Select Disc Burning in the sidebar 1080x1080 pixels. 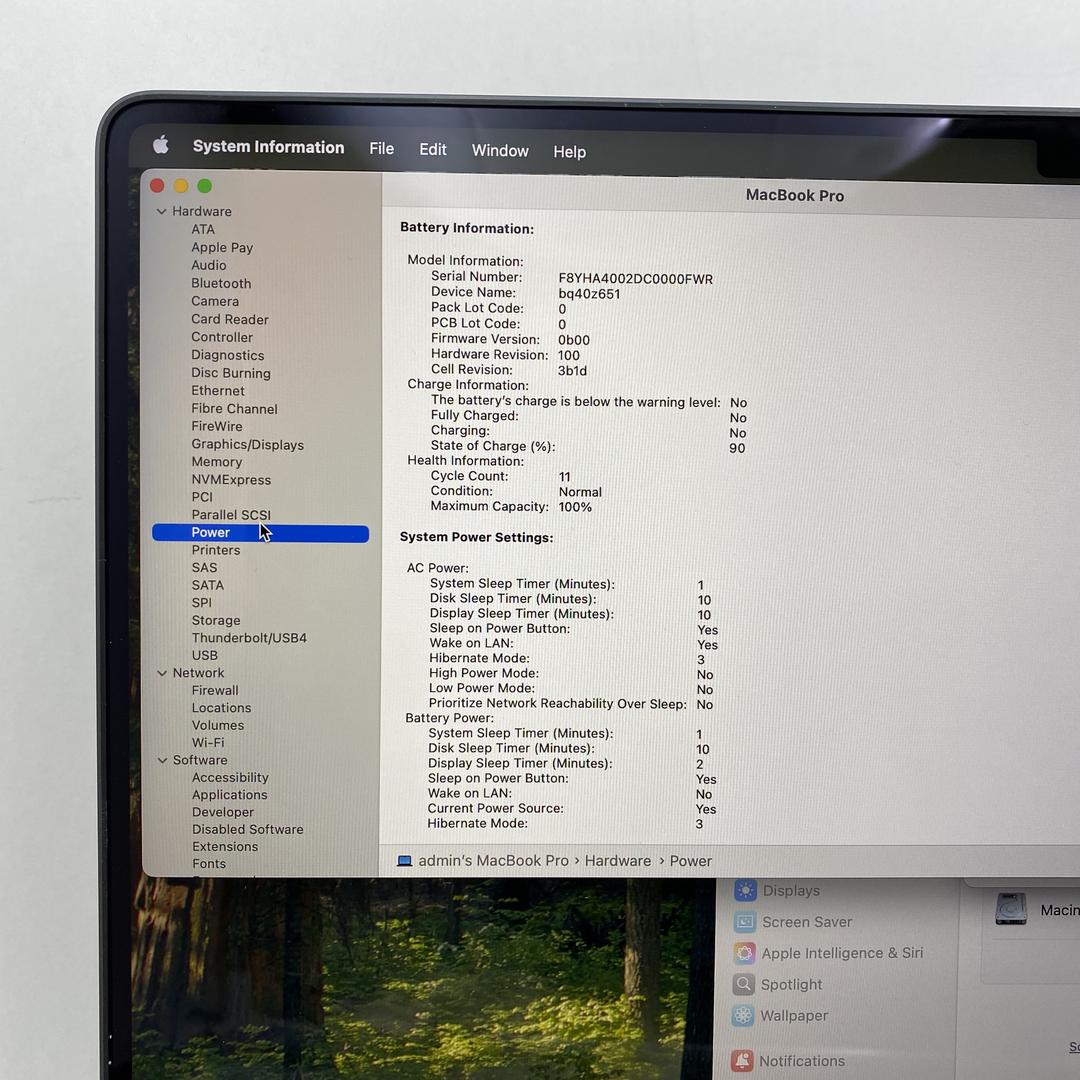click(231, 373)
